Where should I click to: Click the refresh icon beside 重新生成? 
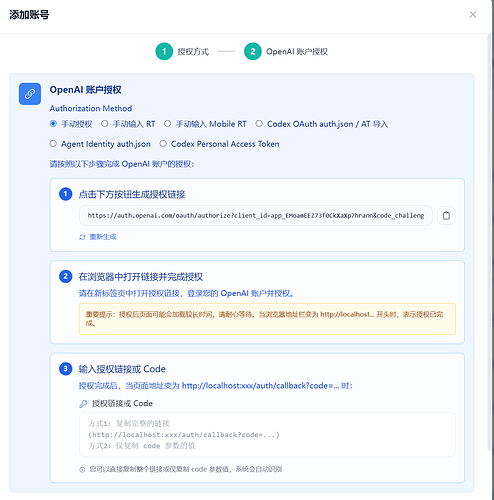tap(82, 237)
